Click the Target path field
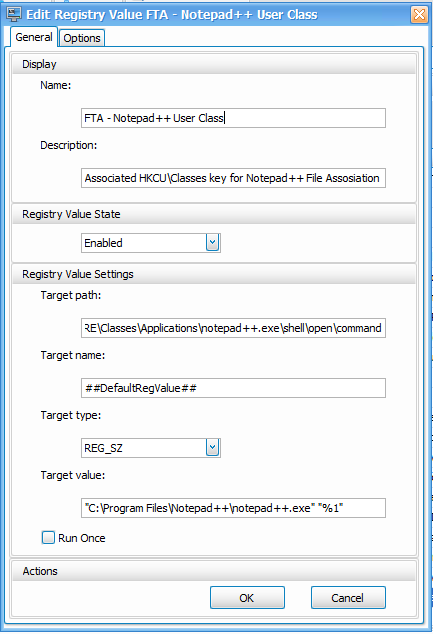Screen dimensions: 433x634 (233, 328)
